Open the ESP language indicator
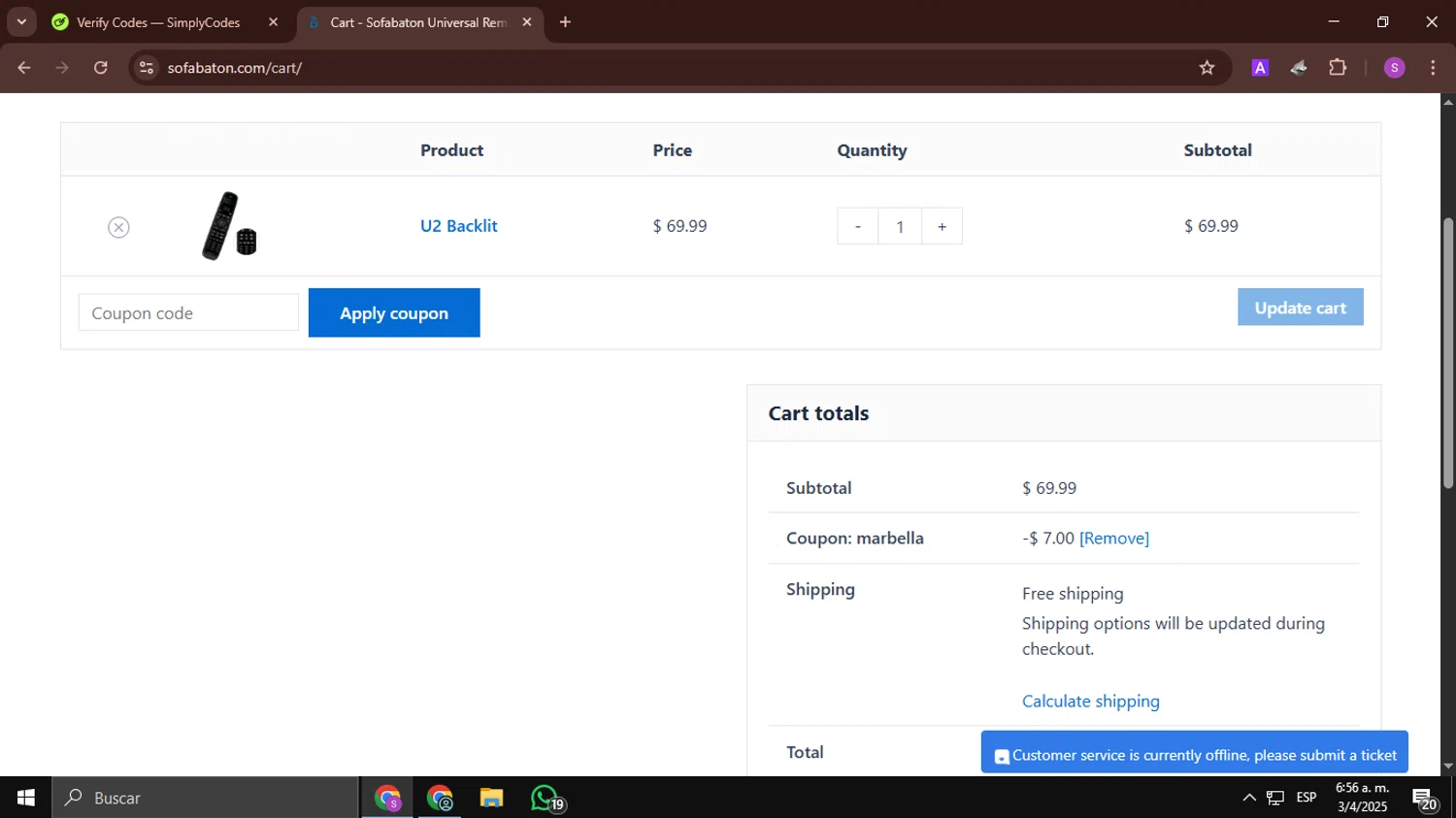The width and height of the screenshot is (1456, 818). click(x=1307, y=798)
